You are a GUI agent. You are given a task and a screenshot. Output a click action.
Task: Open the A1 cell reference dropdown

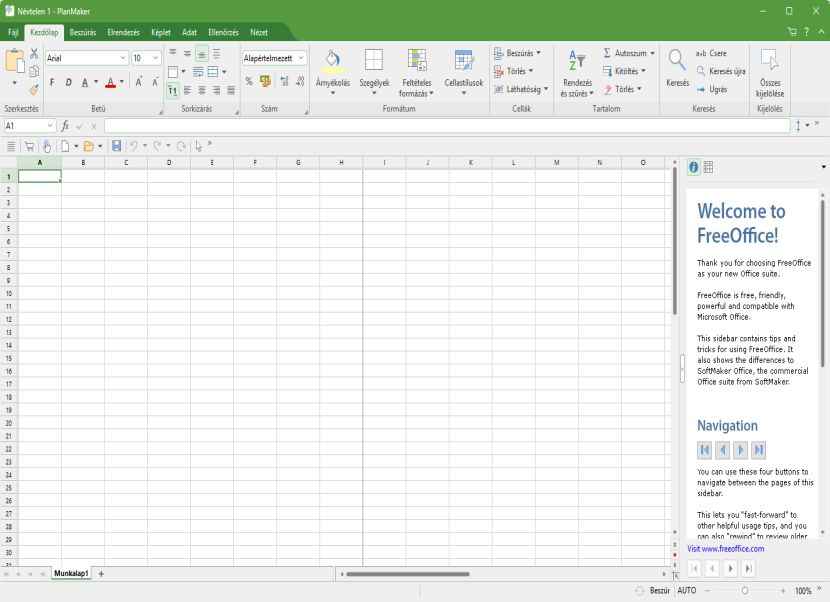coord(50,126)
